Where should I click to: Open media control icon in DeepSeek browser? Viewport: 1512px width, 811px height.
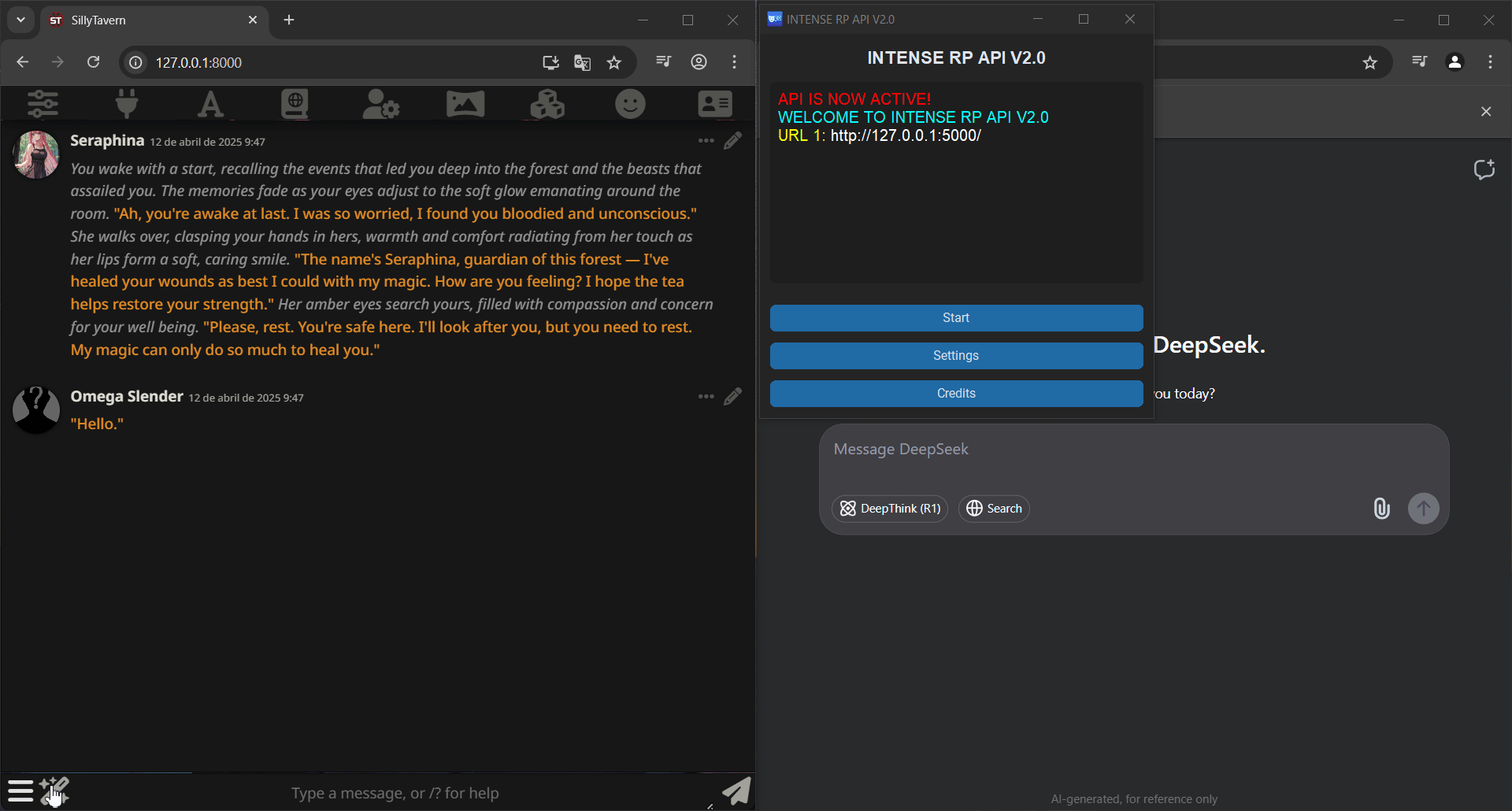coord(1420,61)
